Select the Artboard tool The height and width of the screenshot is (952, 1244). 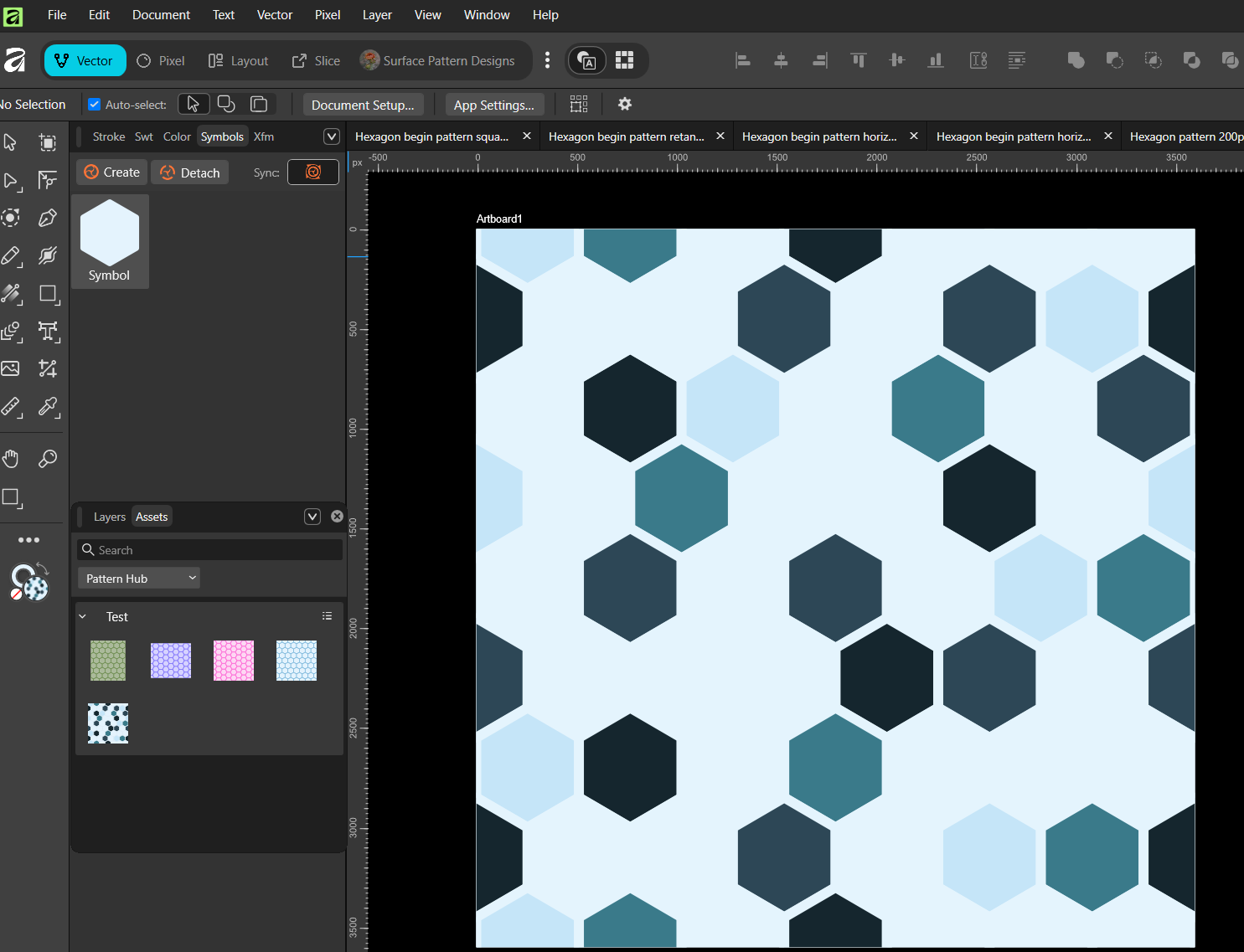[x=48, y=142]
